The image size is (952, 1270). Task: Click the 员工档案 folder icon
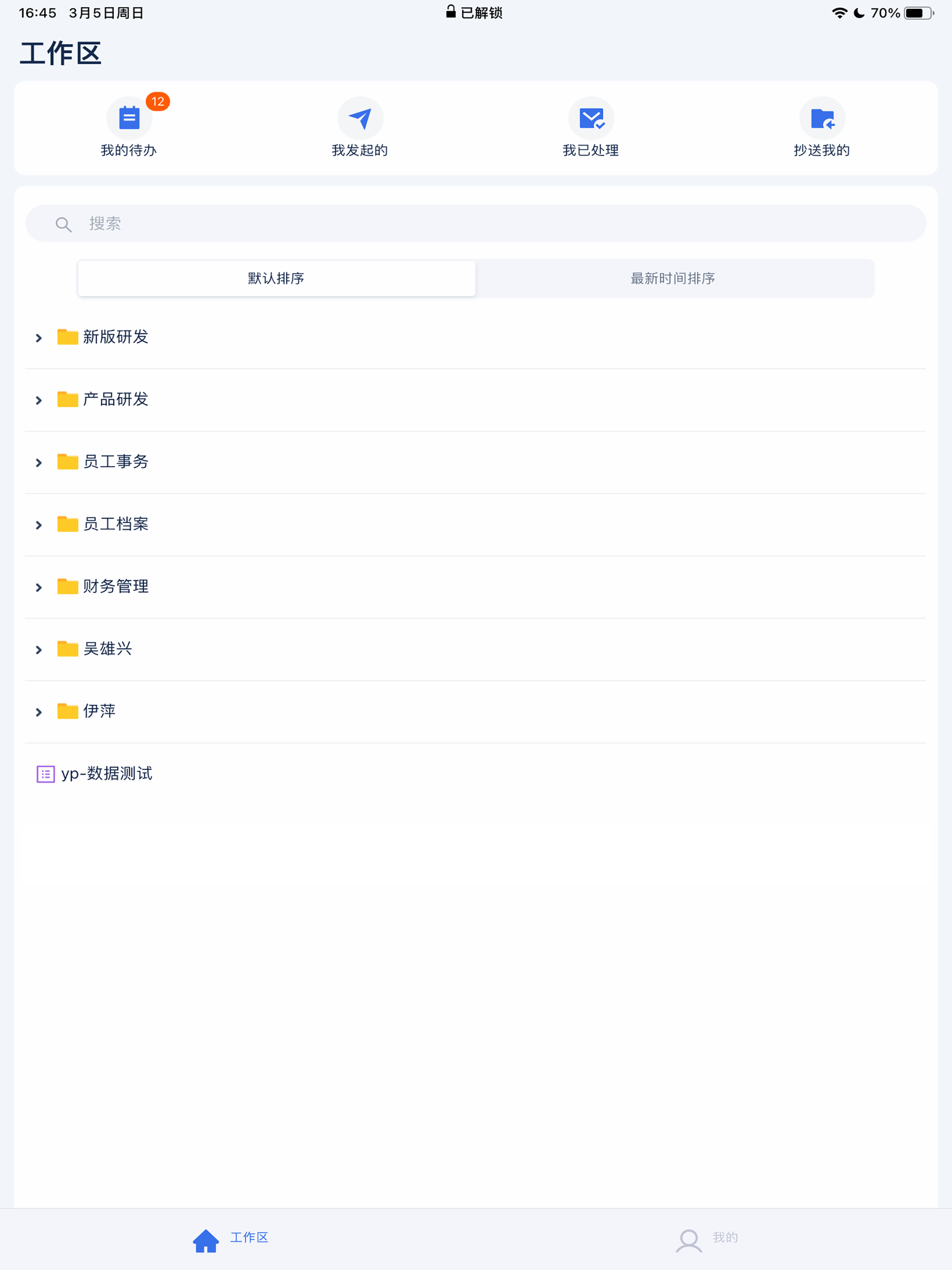[x=68, y=523]
